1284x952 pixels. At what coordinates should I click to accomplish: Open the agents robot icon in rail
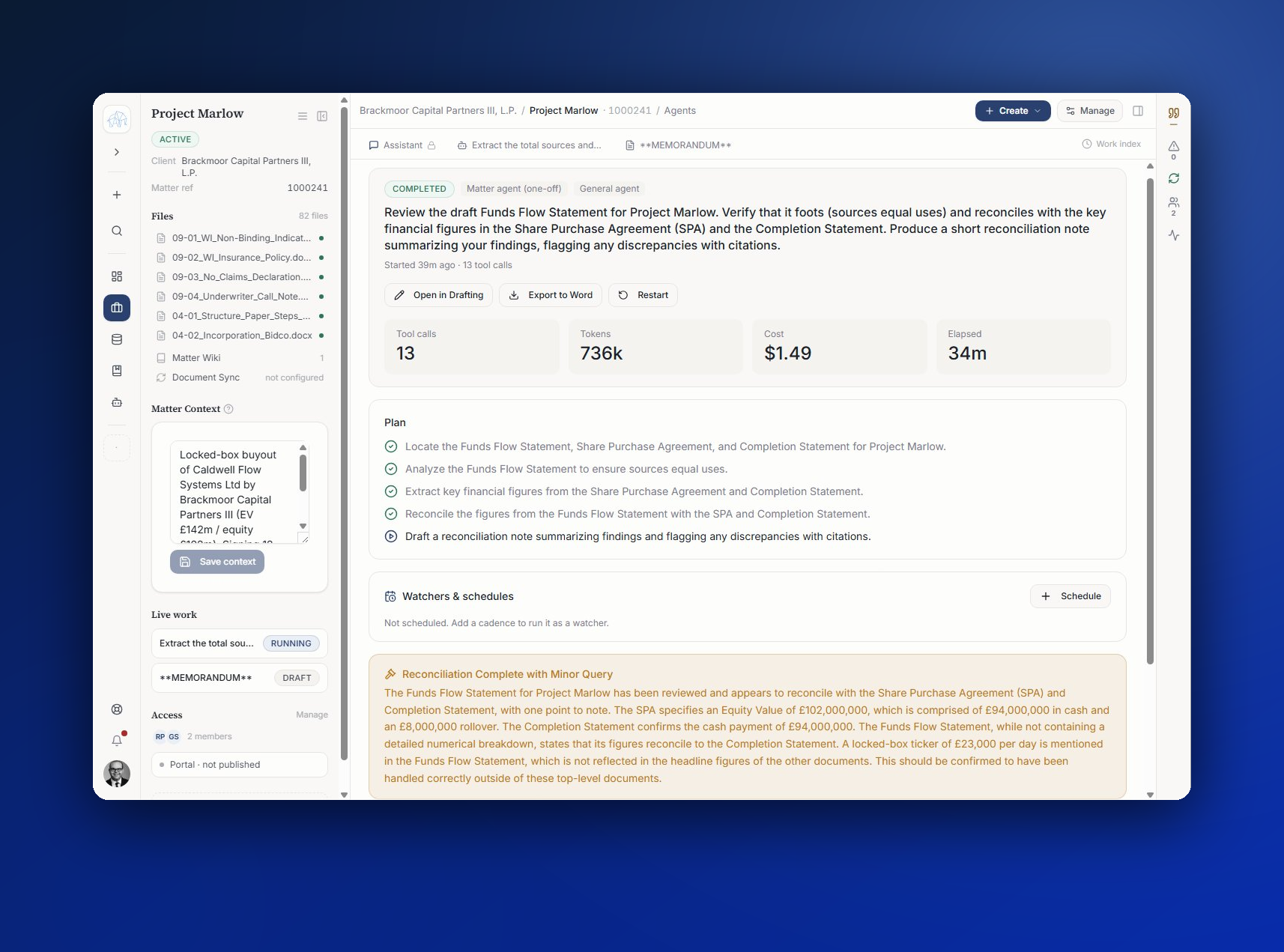click(117, 402)
